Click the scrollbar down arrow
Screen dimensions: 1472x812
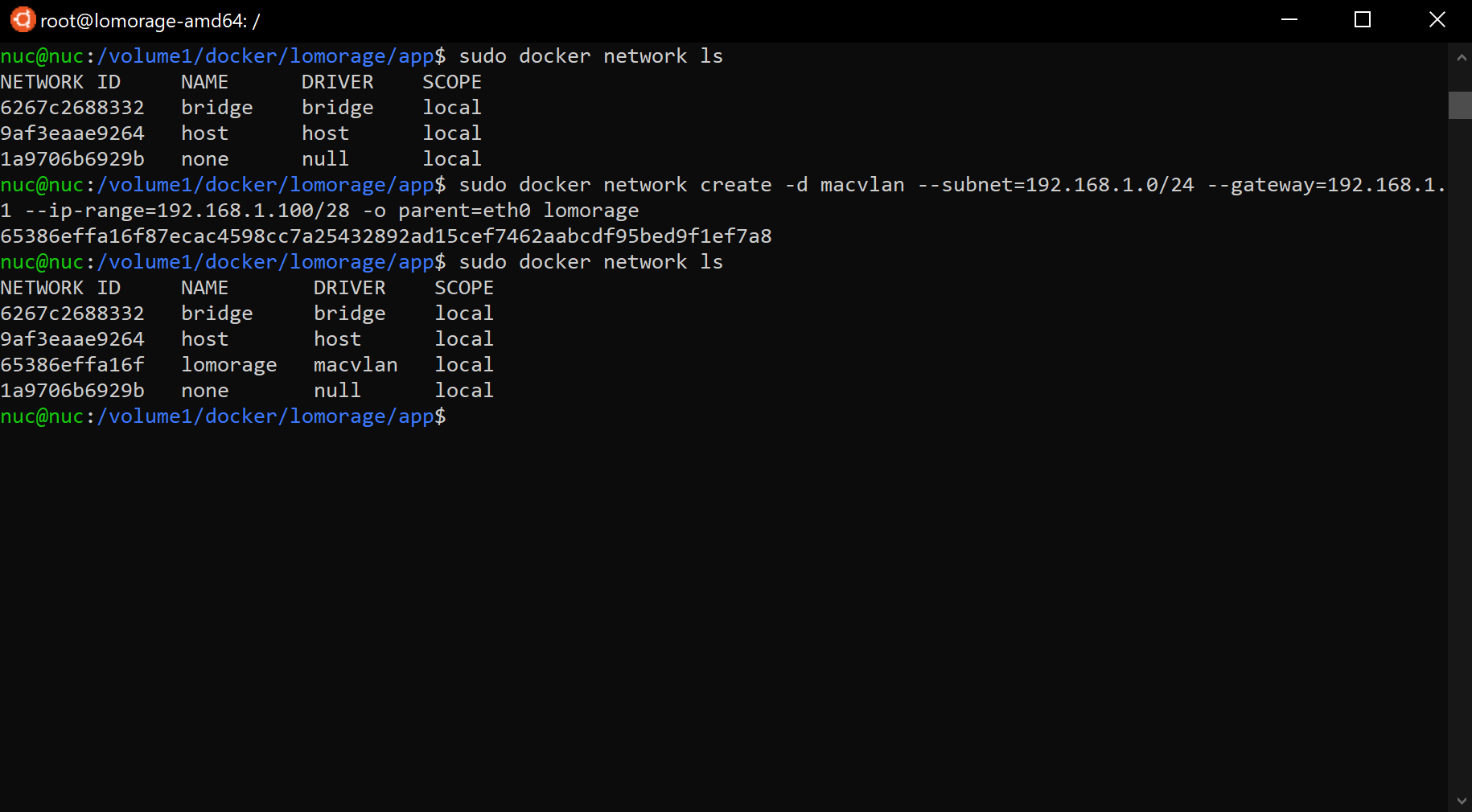(1460, 801)
